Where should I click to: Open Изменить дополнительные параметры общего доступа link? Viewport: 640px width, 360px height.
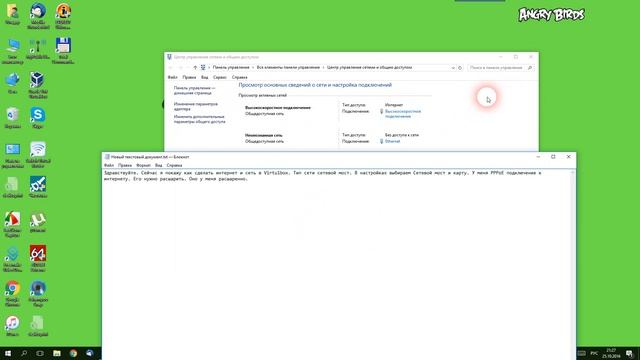pyautogui.click(x=199, y=119)
